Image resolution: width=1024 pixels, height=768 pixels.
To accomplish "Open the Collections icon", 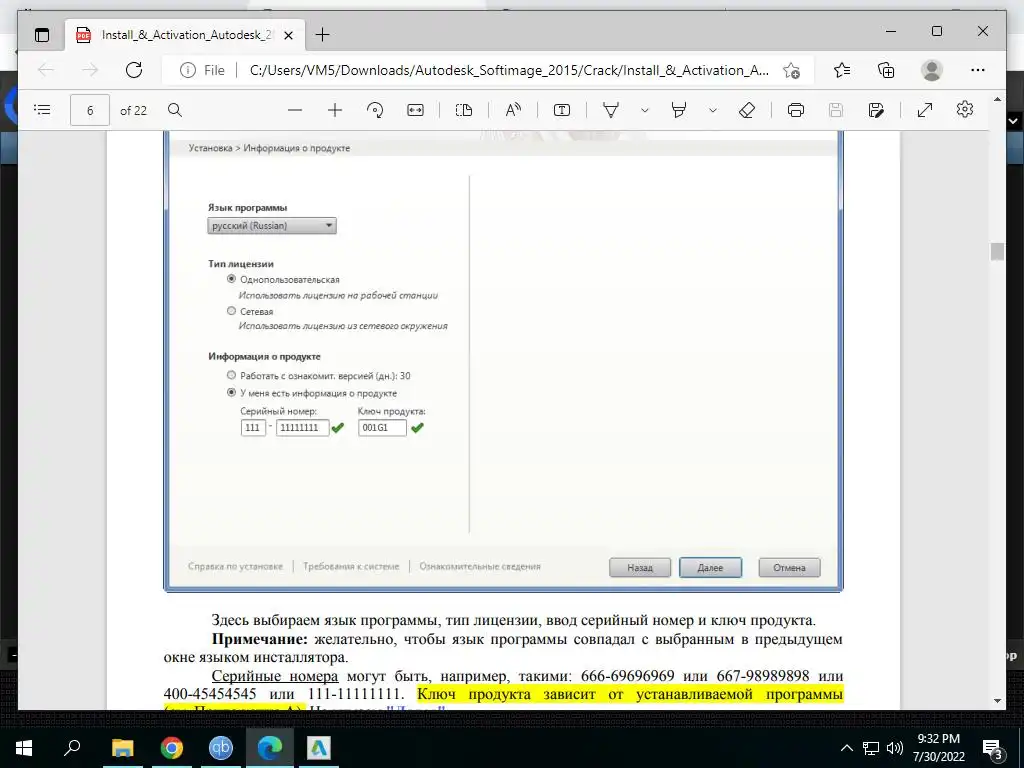I will click(886, 70).
